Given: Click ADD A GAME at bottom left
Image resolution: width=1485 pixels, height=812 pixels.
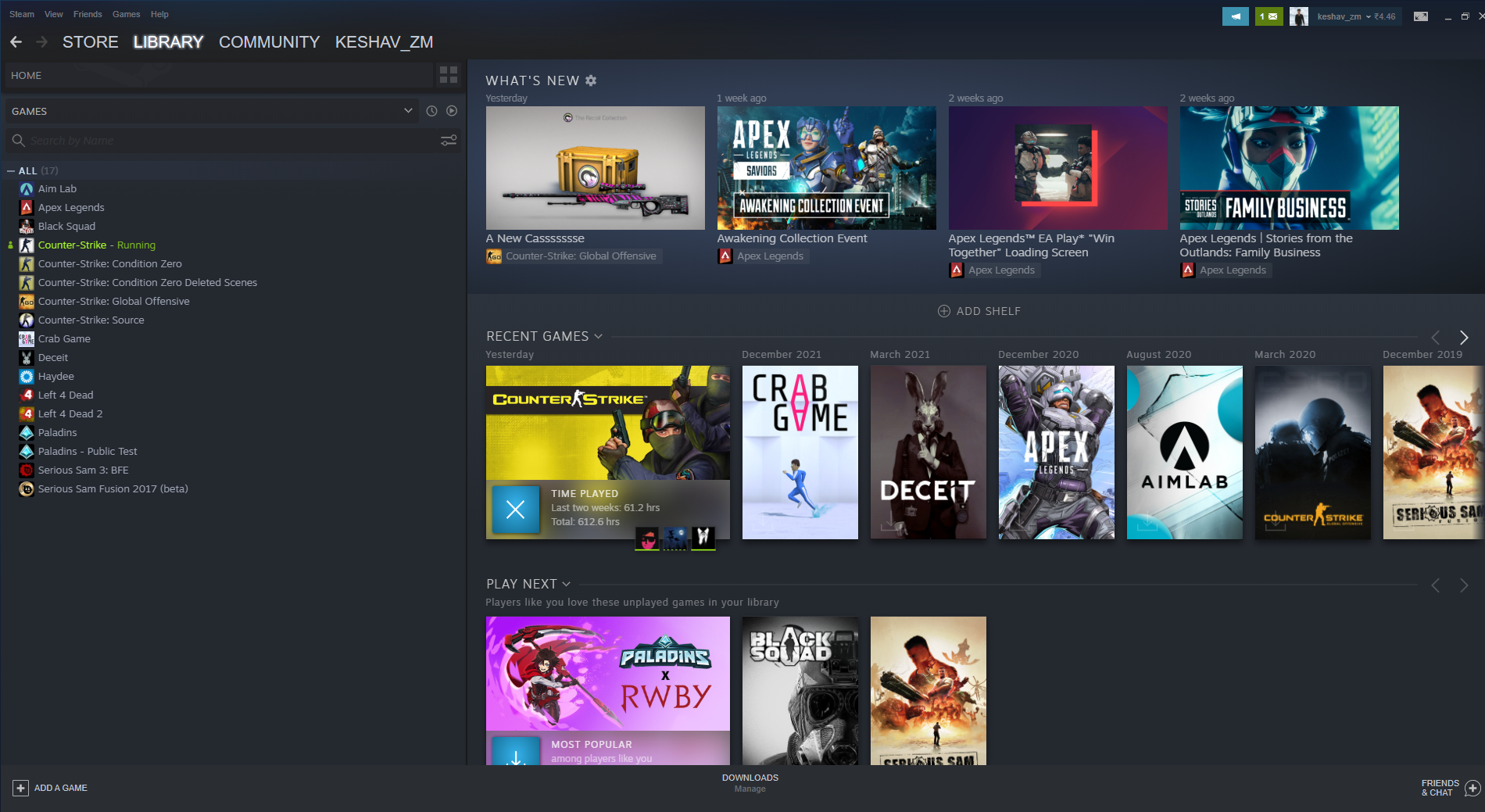Looking at the screenshot, I should (x=51, y=788).
